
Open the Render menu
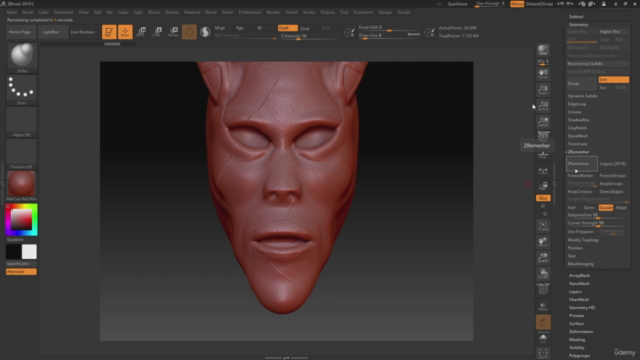click(273, 12)
